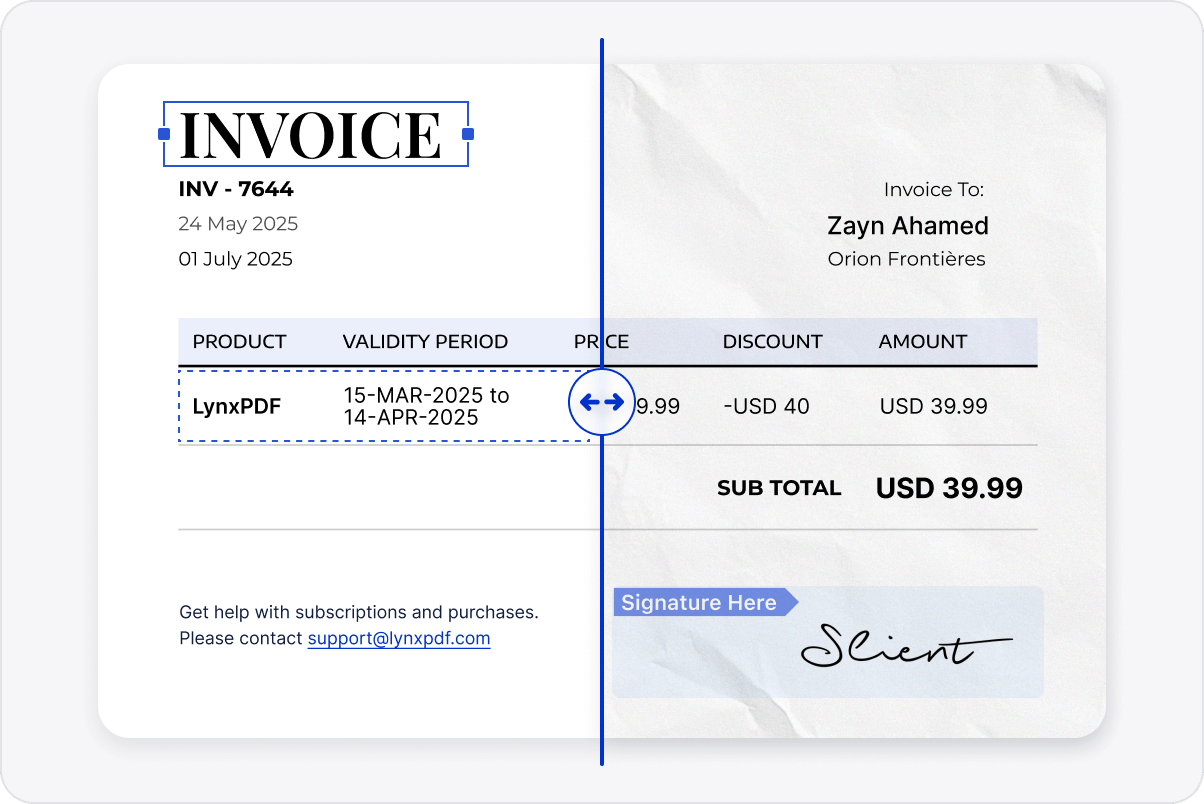
Task: Select the LynxPDF product cell
Action: (x=236, y=406)
